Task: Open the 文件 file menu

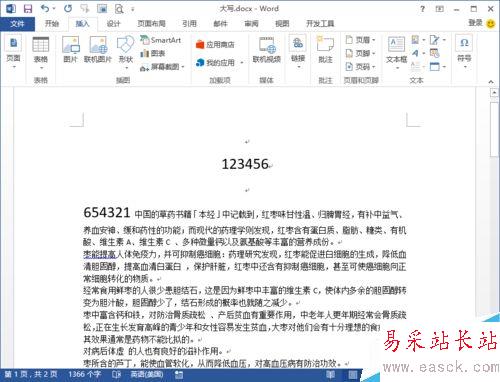Action: pyautogui.click(x=17, y=24)
